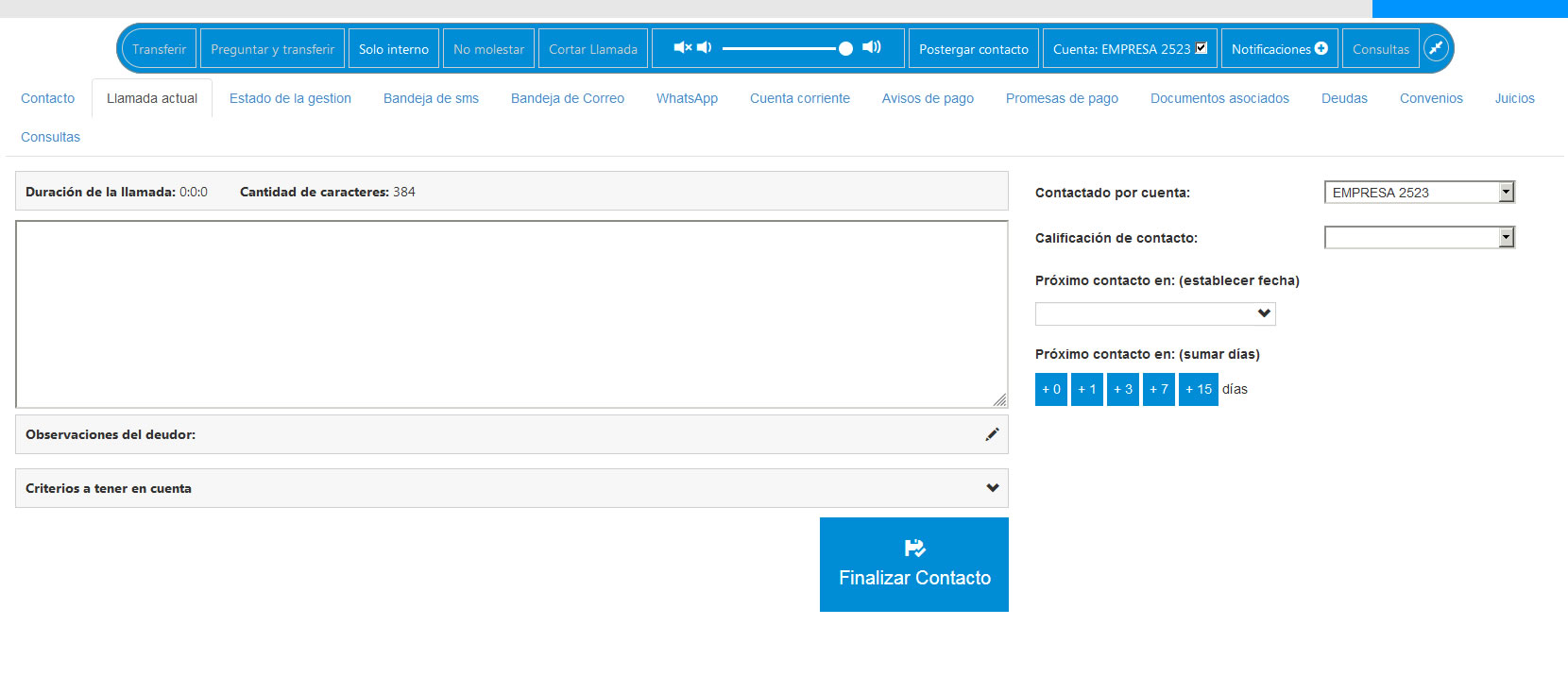Switch to the Convenios tab
1568x676 pixels.
coord(1431,98)
